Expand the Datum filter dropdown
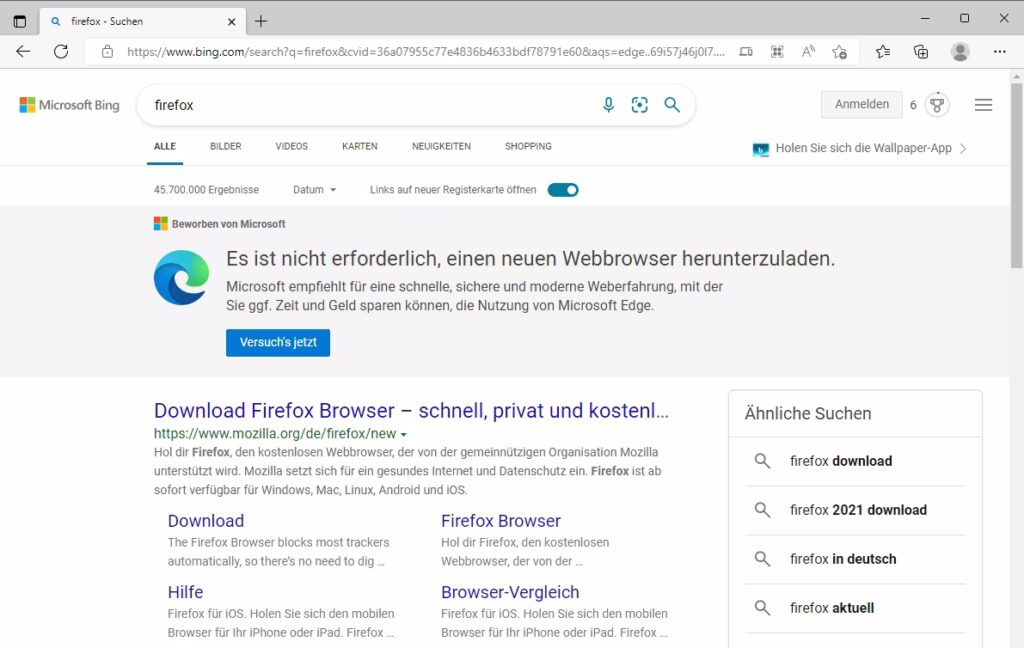Screen dimensions: 1024x648 click(x=314, y=190)
